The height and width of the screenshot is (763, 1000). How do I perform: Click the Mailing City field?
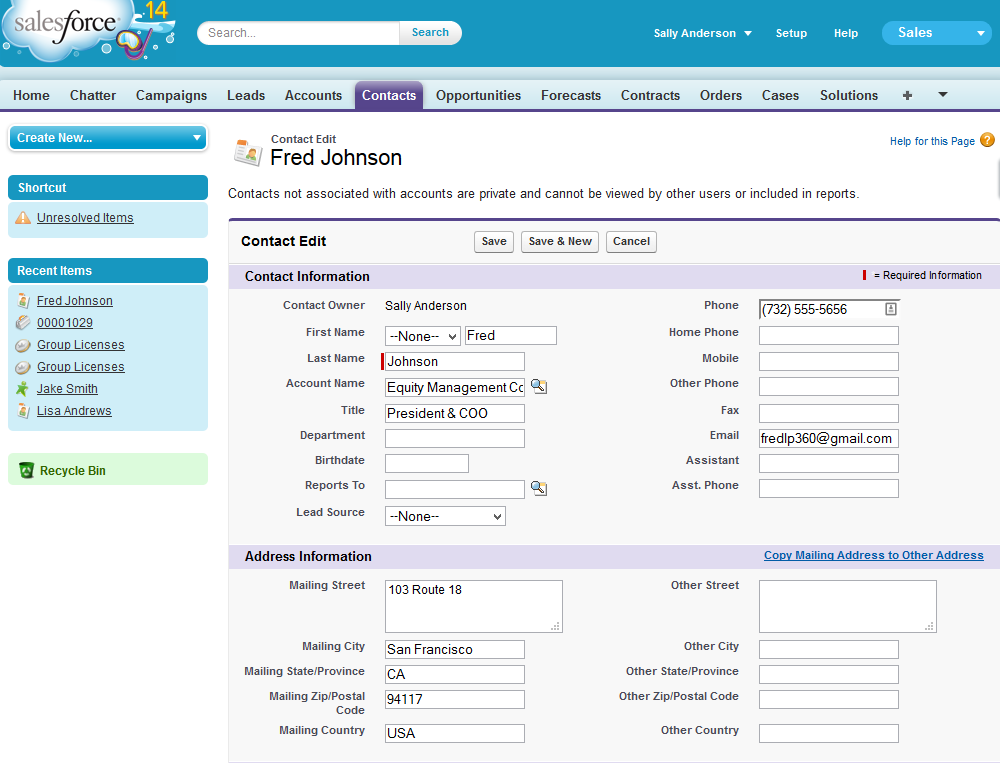pyautogui.click(x=455, y=649)
